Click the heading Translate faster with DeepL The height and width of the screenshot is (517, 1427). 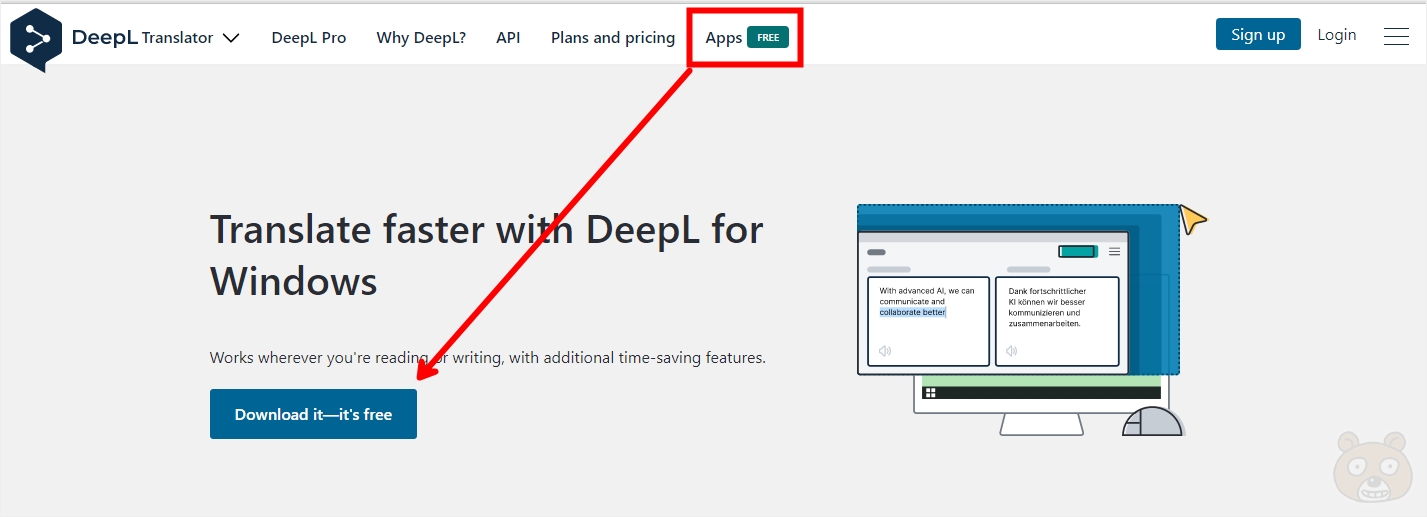487,255
